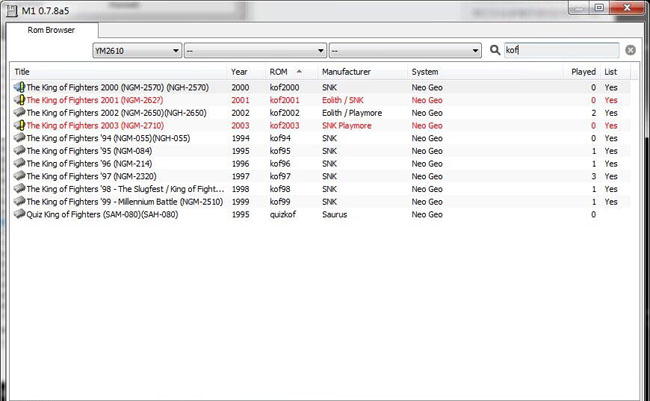Image resolution: width=650 pixels, height=401 pixels.
Task: Click ROM name 'kof2001'
Action: click(284, 100)
